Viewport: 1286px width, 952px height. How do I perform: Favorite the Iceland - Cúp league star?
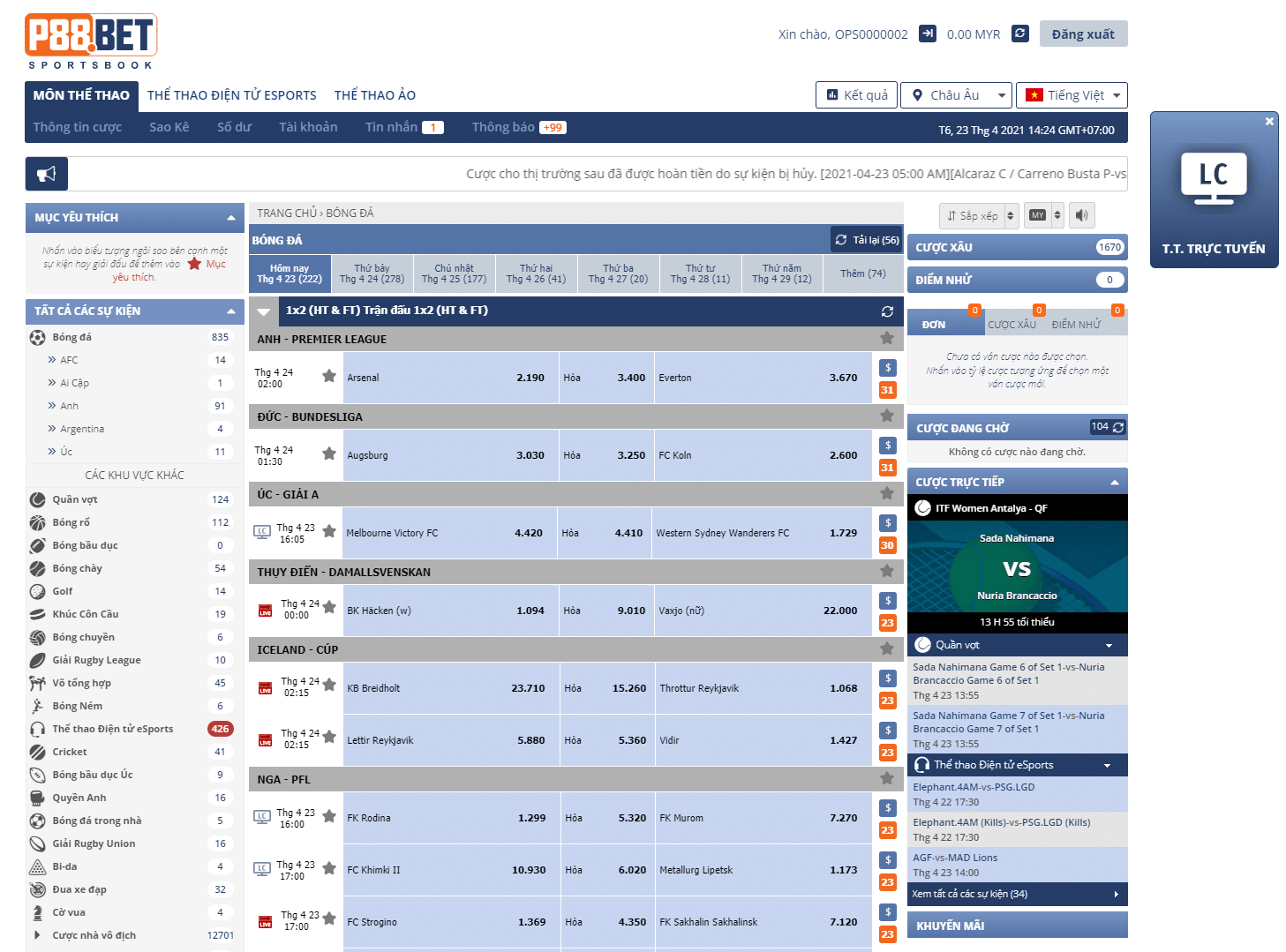point(887,648)
